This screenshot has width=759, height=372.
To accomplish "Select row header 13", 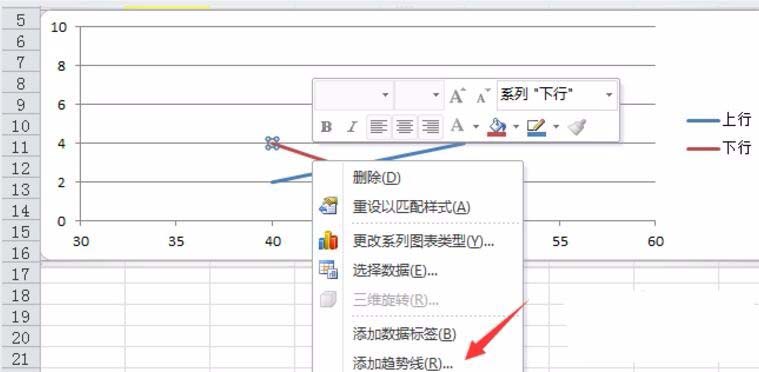I will click(20, 190).
